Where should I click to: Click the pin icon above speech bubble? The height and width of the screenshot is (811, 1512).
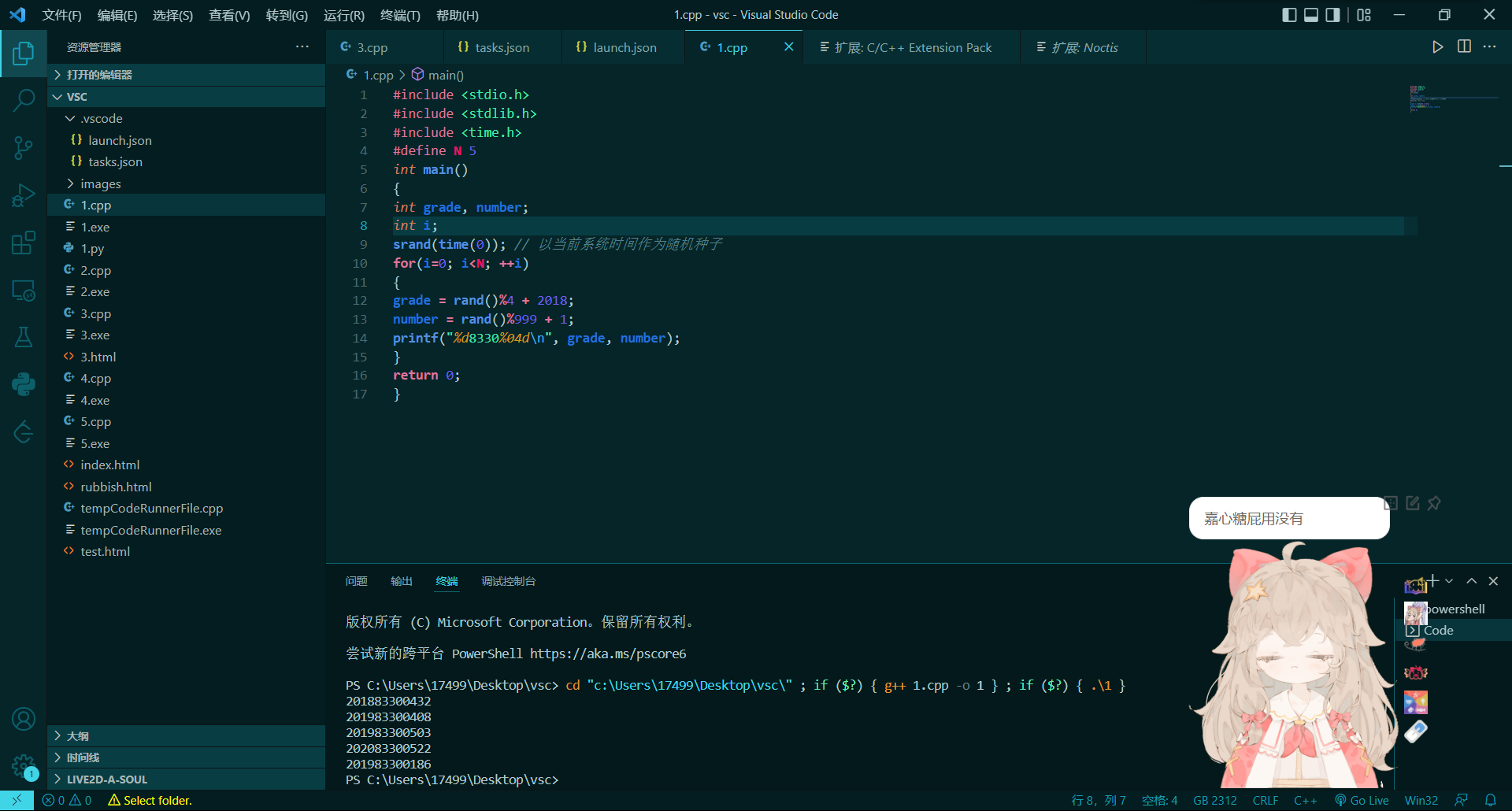coord(1434,503)
